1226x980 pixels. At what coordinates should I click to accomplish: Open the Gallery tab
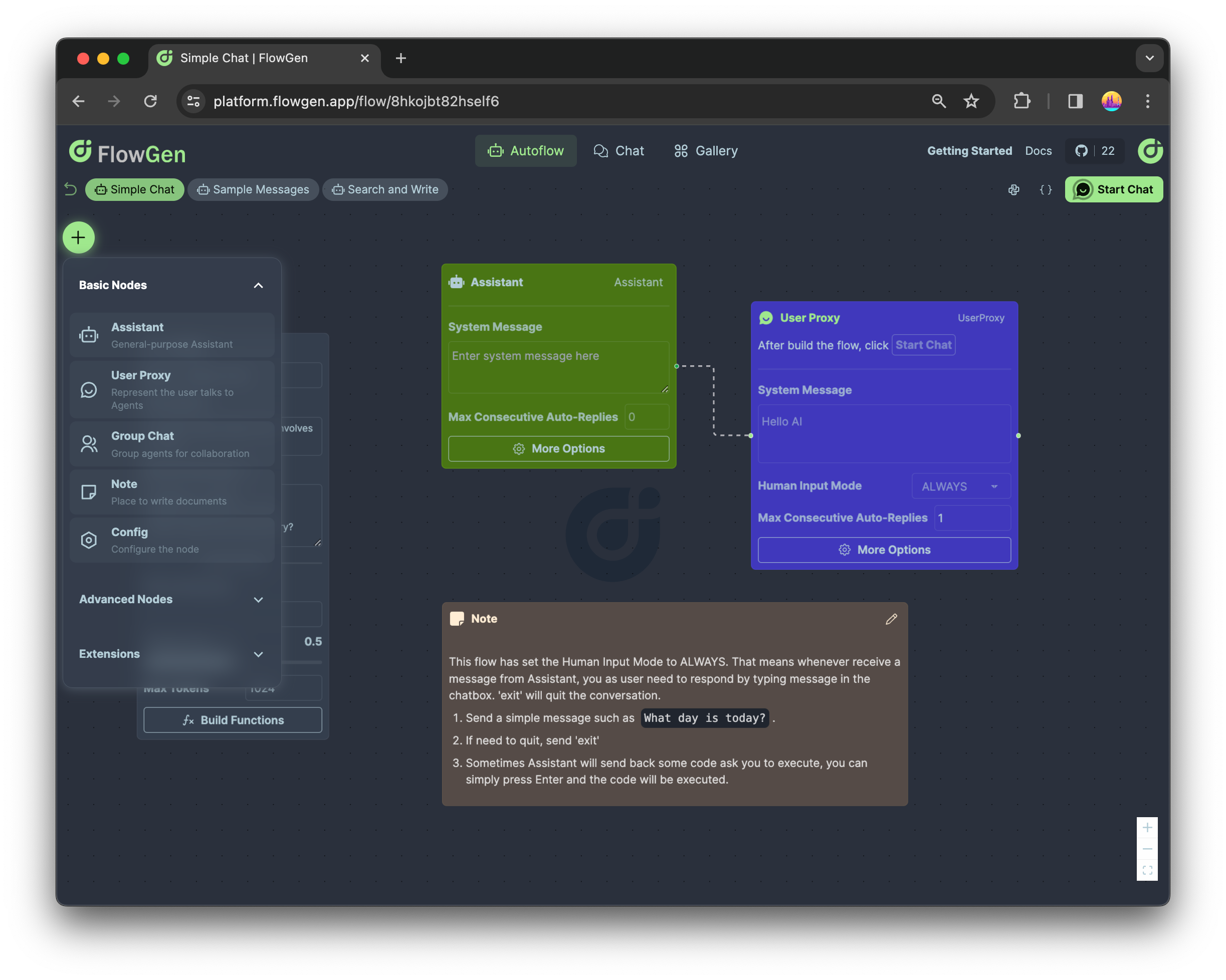(706, 151)
